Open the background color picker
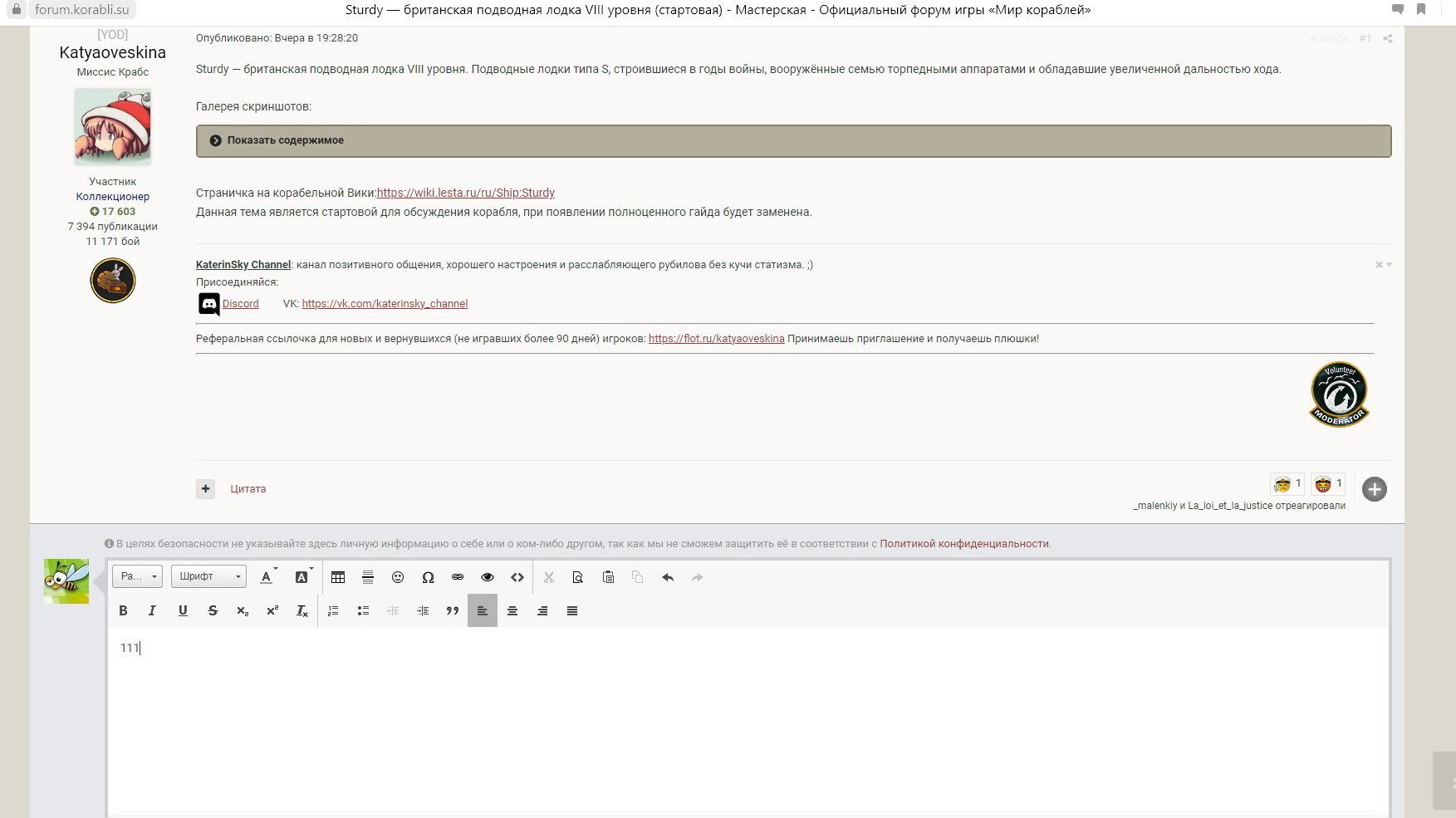The height and width of the screenshot is (818, 1456). pos(303,577)
